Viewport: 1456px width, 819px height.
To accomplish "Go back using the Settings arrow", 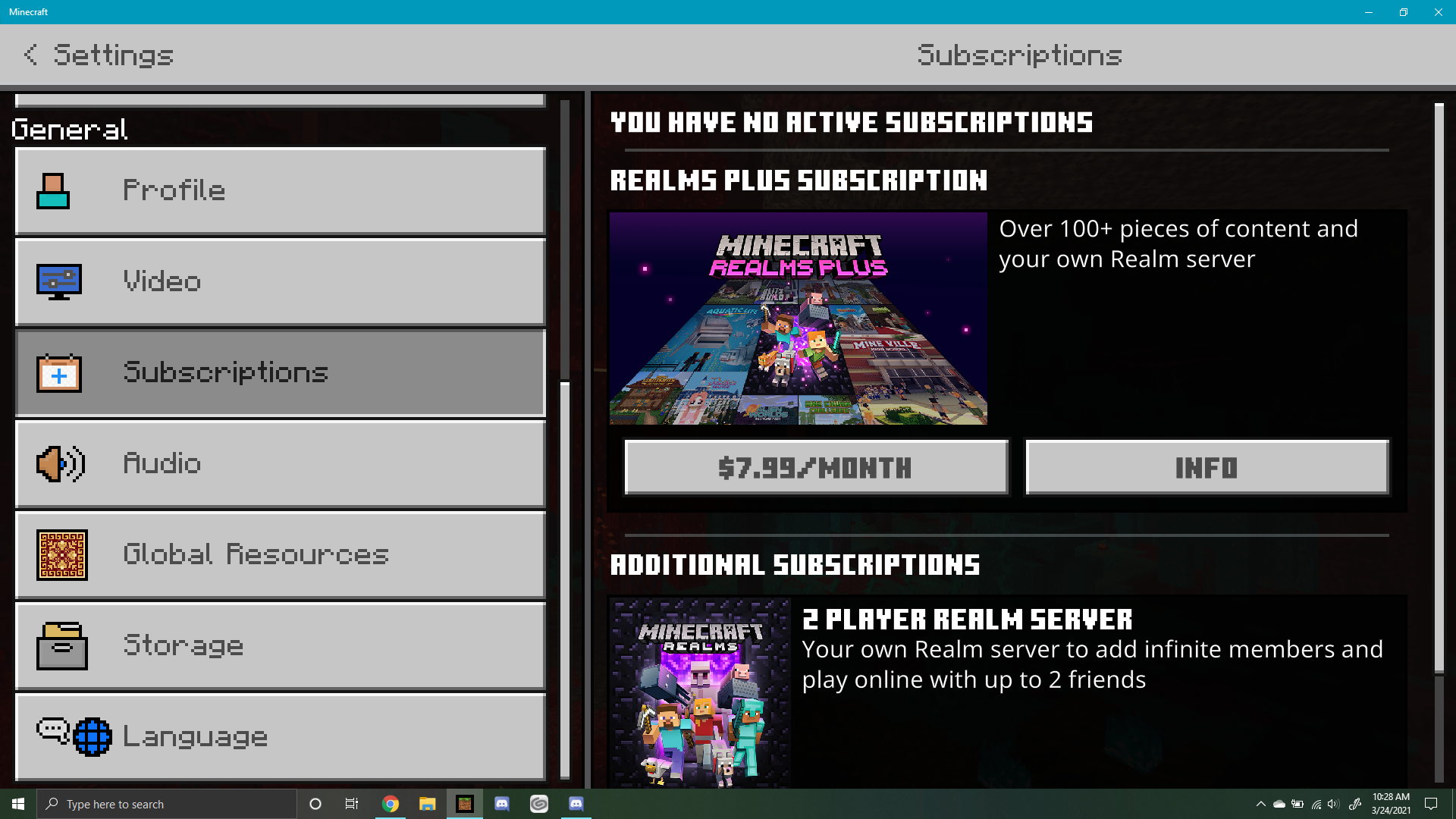I will click(30, 55).
